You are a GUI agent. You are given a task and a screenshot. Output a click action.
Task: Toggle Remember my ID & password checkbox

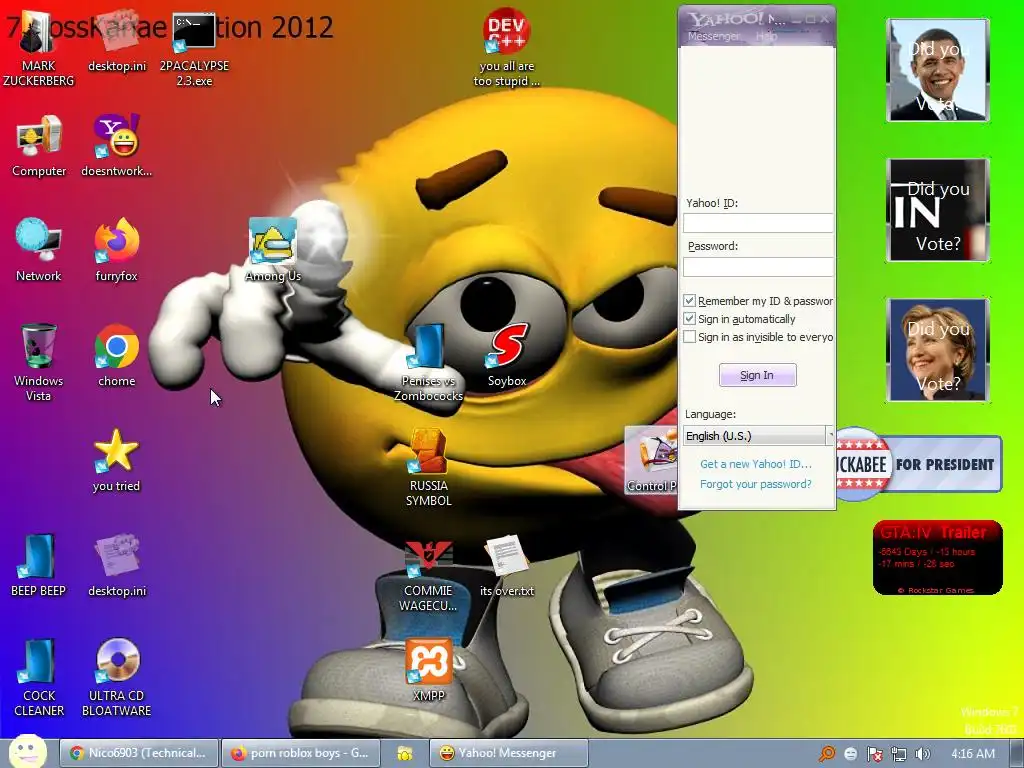tap(689, 300)
